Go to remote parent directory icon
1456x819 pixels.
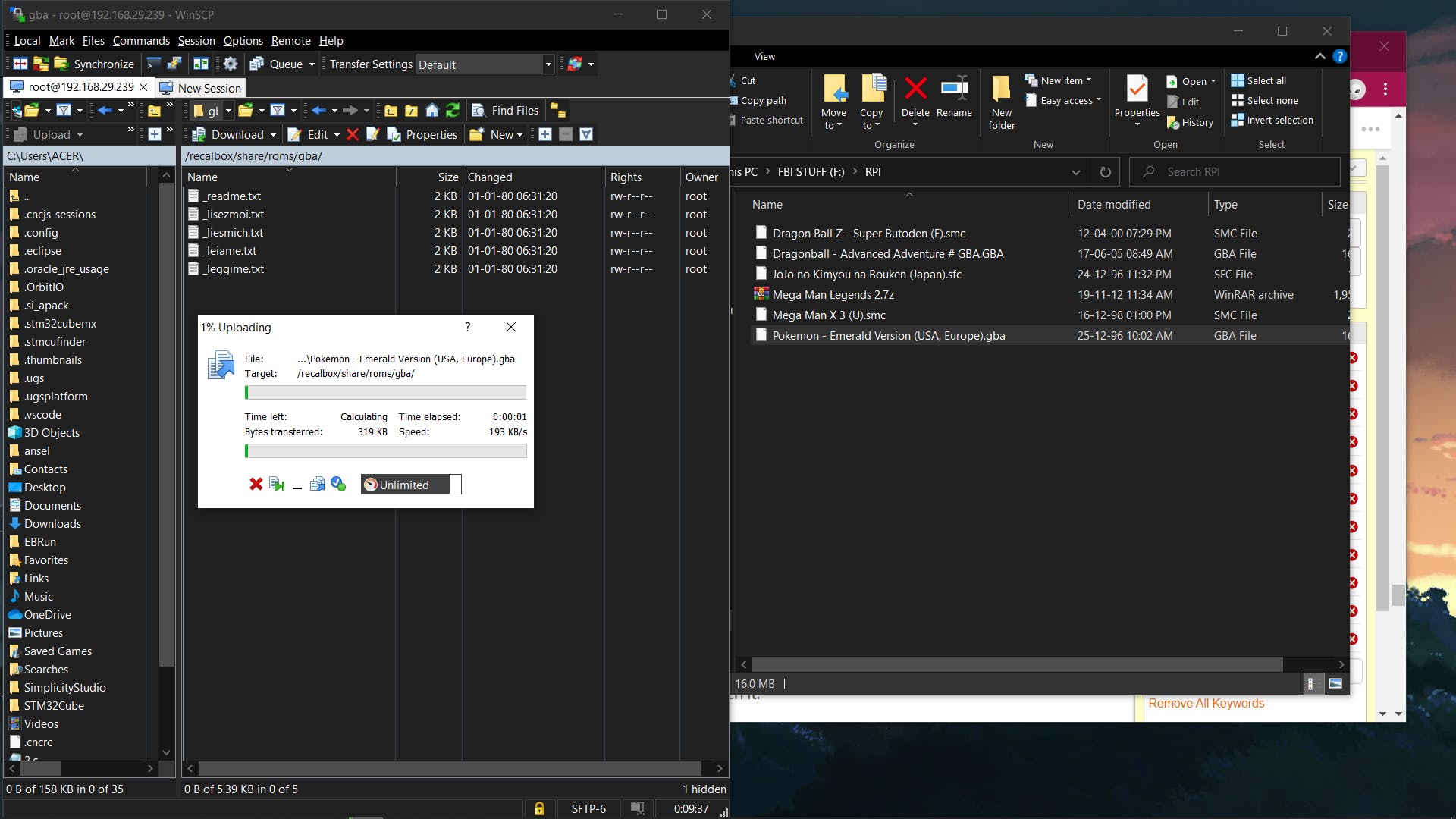point(391,111)
